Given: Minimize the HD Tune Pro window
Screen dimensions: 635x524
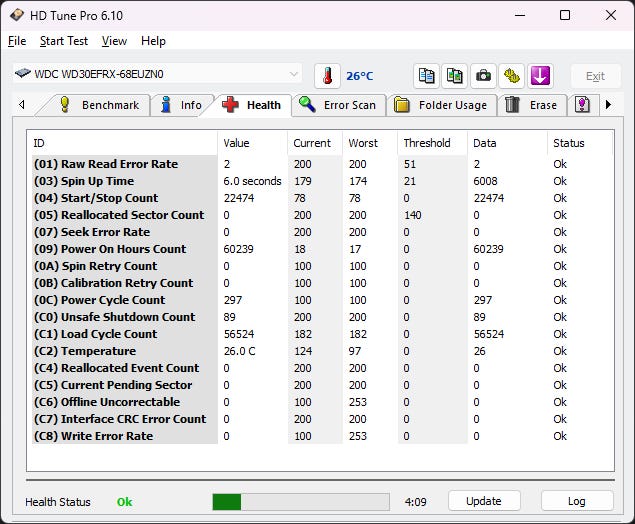Looking at the screenshot, I should point(520,15).
